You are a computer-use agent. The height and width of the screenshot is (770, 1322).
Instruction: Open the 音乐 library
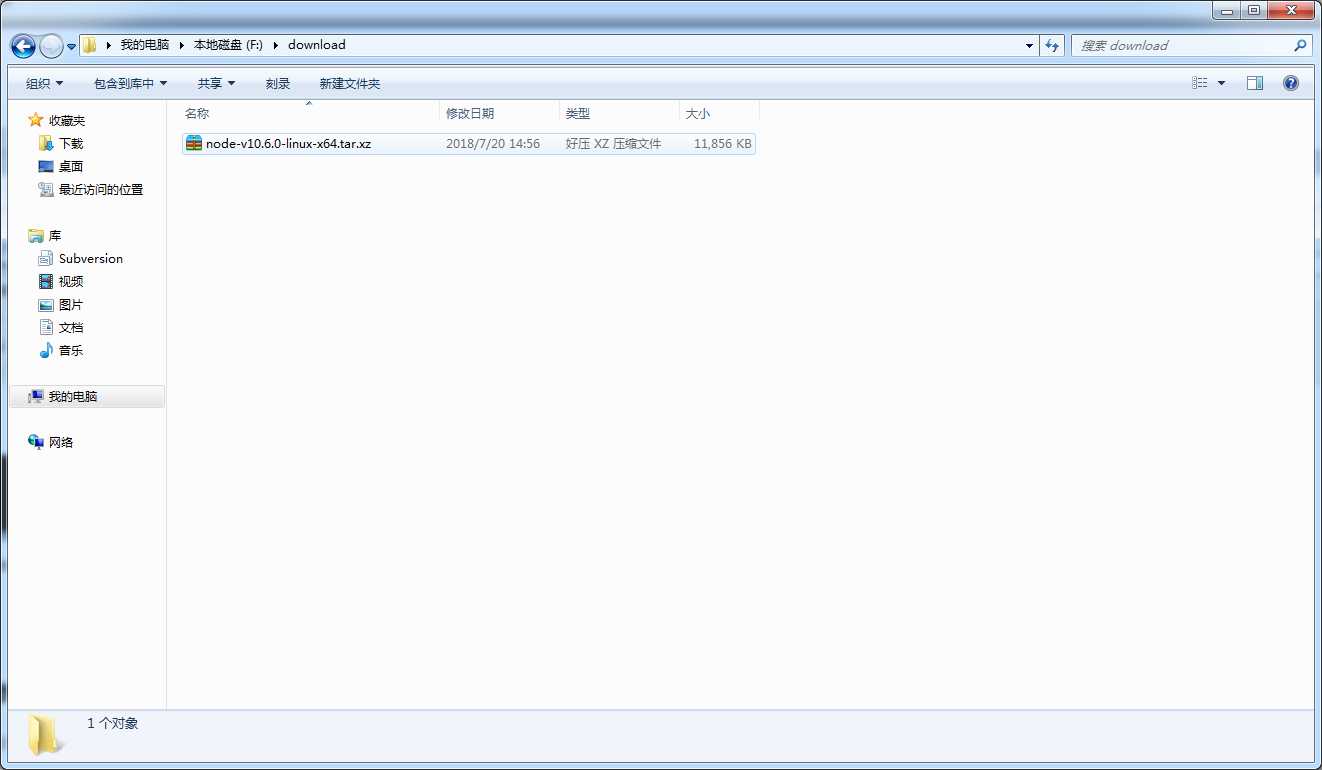71,350
